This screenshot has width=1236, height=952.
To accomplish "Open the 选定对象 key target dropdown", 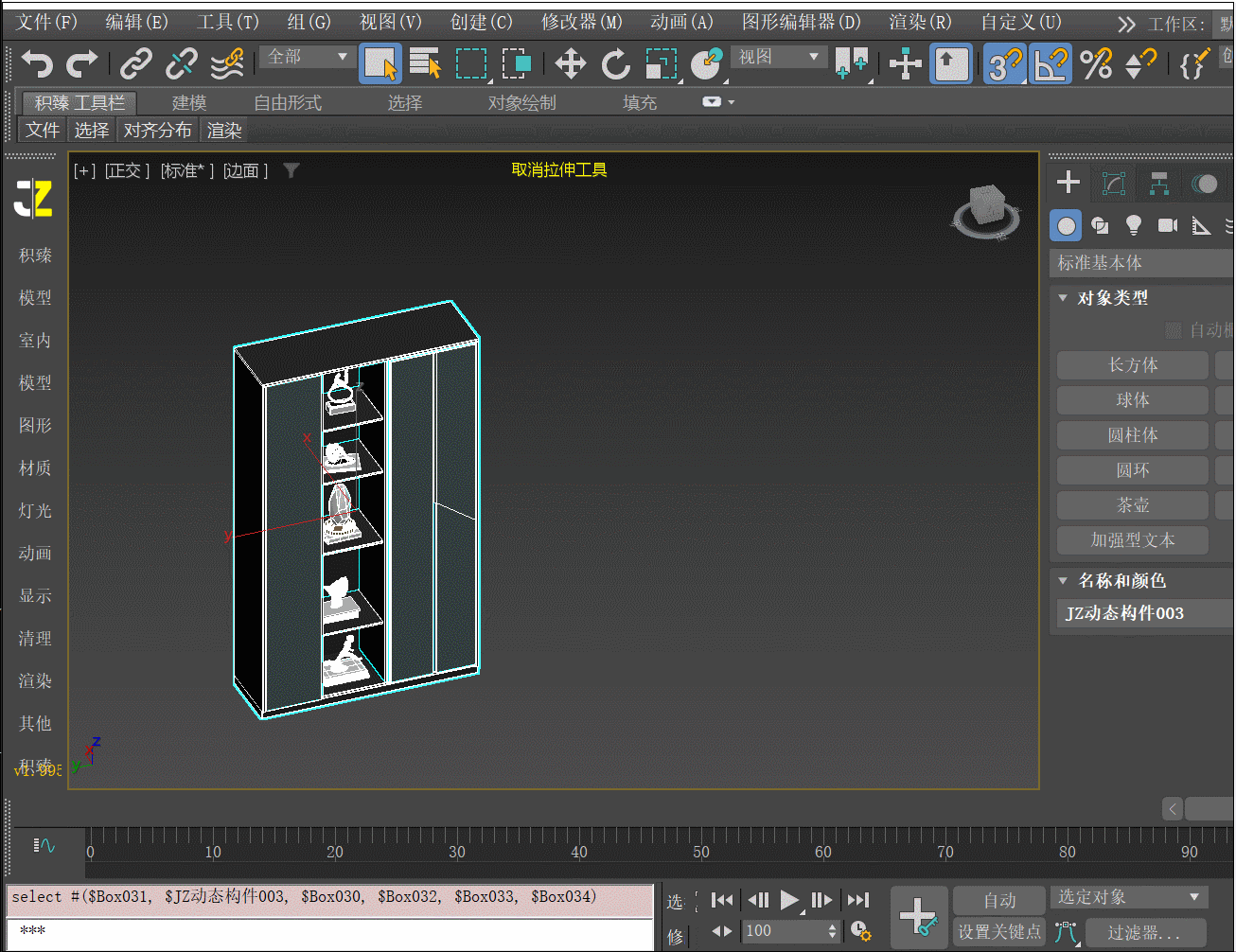I will [1129, 897].
